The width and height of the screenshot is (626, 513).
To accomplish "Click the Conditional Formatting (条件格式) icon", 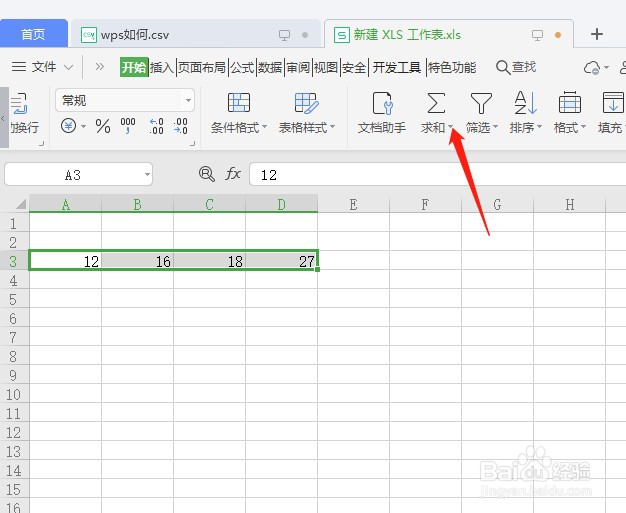I will tap(239, 103).
